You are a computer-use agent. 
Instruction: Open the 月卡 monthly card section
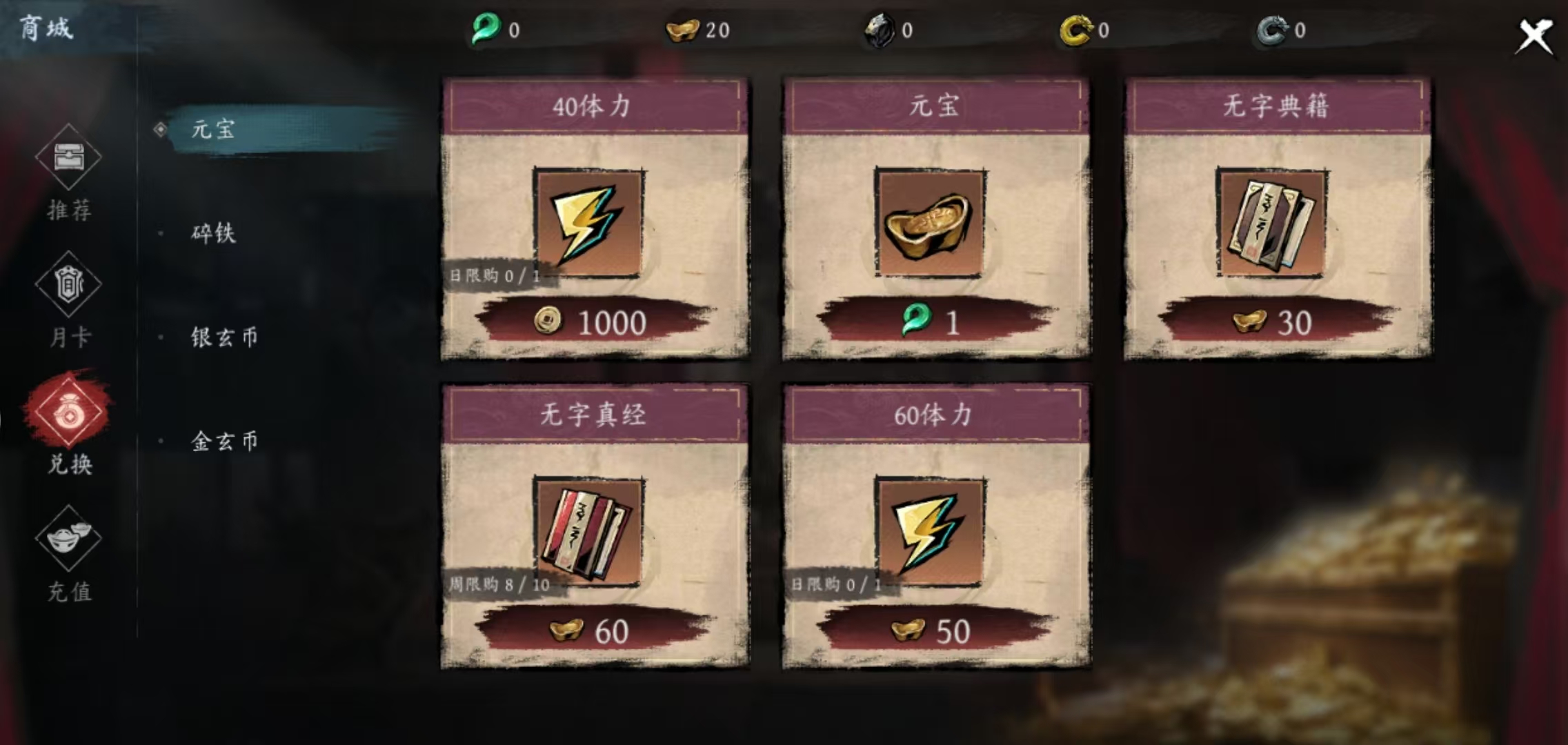click(x=68, y=299)
